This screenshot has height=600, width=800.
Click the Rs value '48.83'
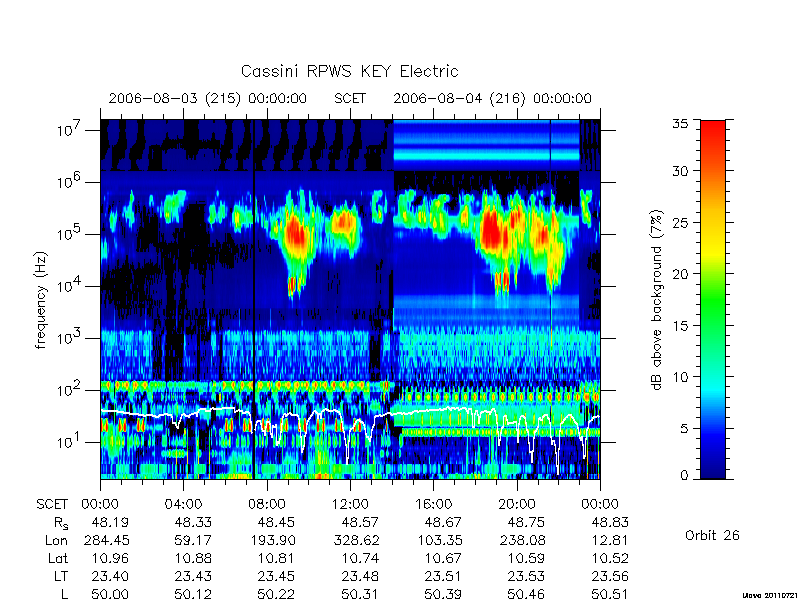tap(610, 522)
